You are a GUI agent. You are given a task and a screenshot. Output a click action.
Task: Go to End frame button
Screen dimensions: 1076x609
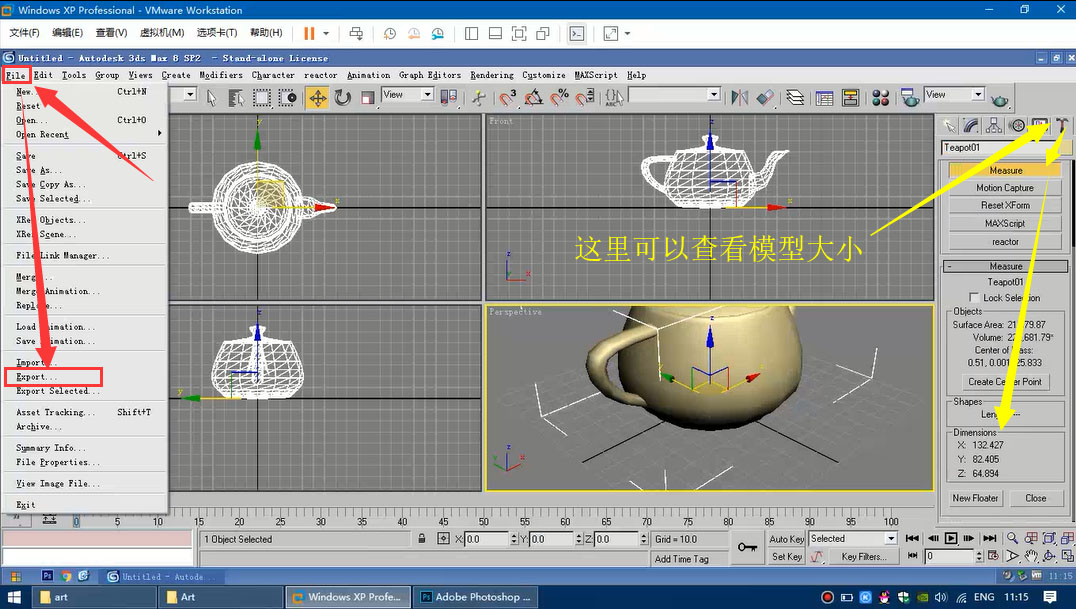point(990,538)
